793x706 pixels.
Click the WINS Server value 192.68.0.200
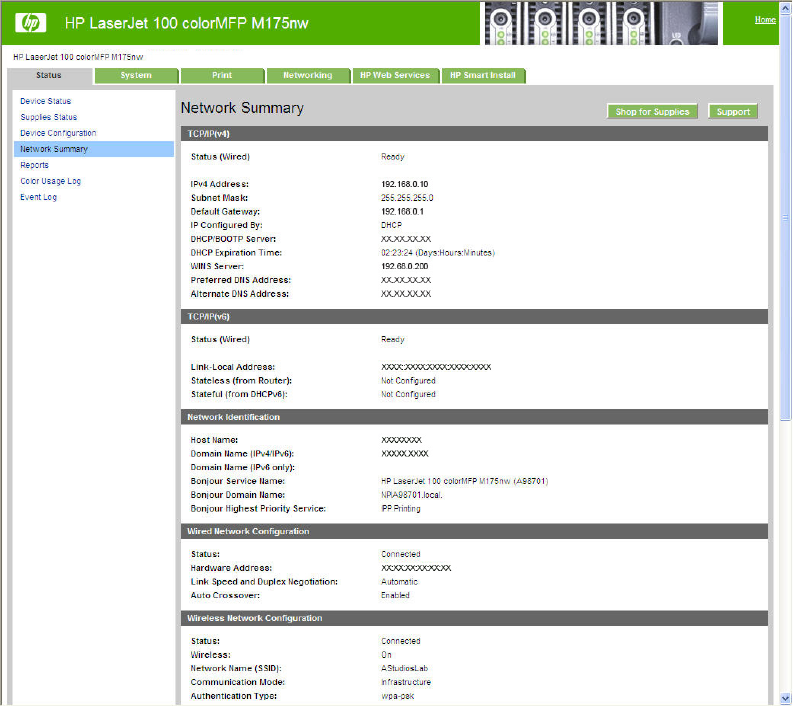click(x=405, y=266)
